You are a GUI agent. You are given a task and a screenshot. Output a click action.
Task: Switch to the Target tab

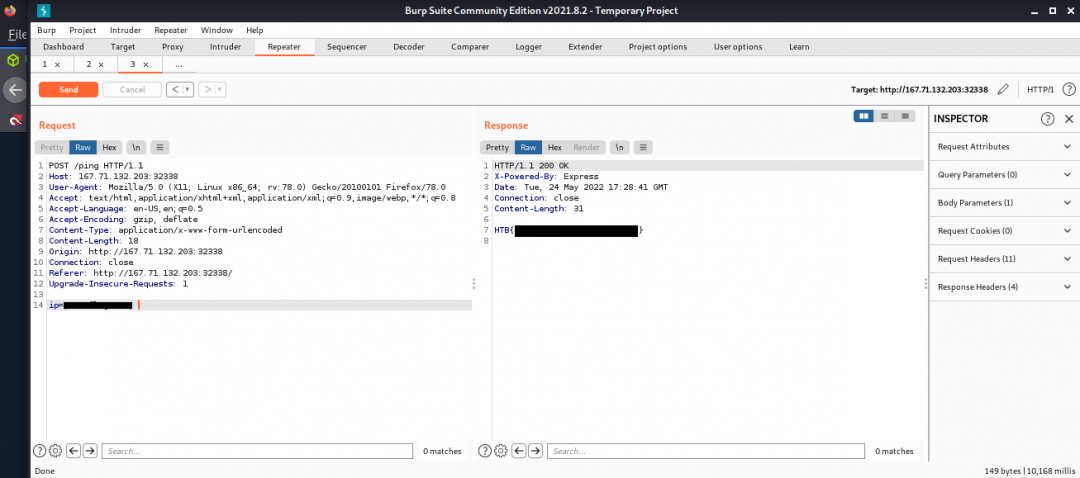tap(123, 47)
